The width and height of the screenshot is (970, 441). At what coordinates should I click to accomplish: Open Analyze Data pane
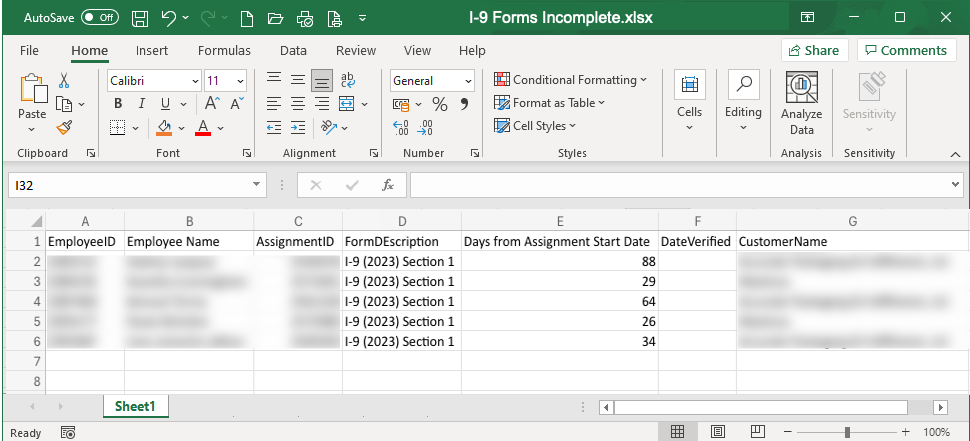(801, 104)
